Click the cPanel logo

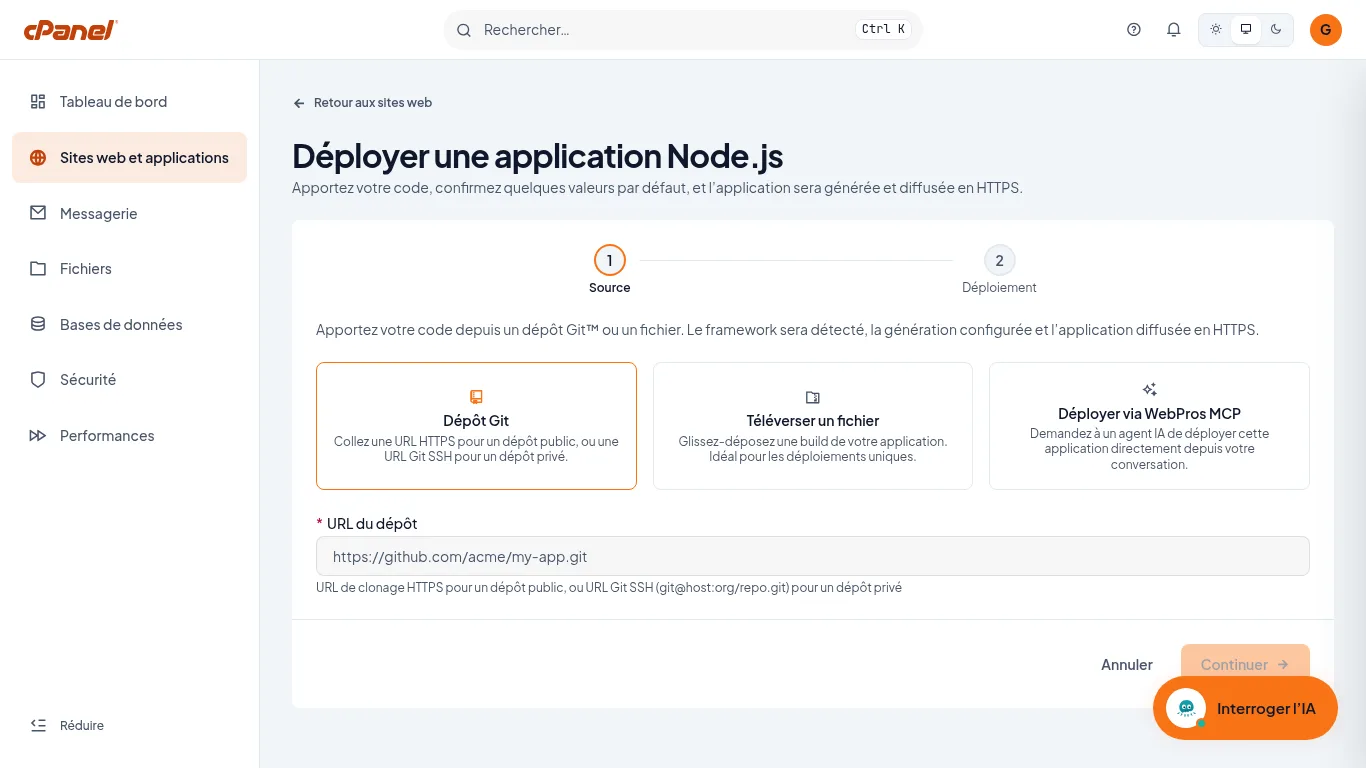pos(71,30)
